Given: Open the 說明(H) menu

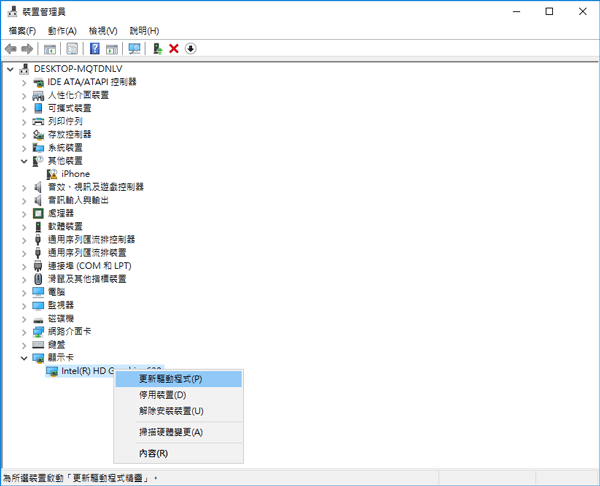Looking at the screenshot, I should (144, 31).
